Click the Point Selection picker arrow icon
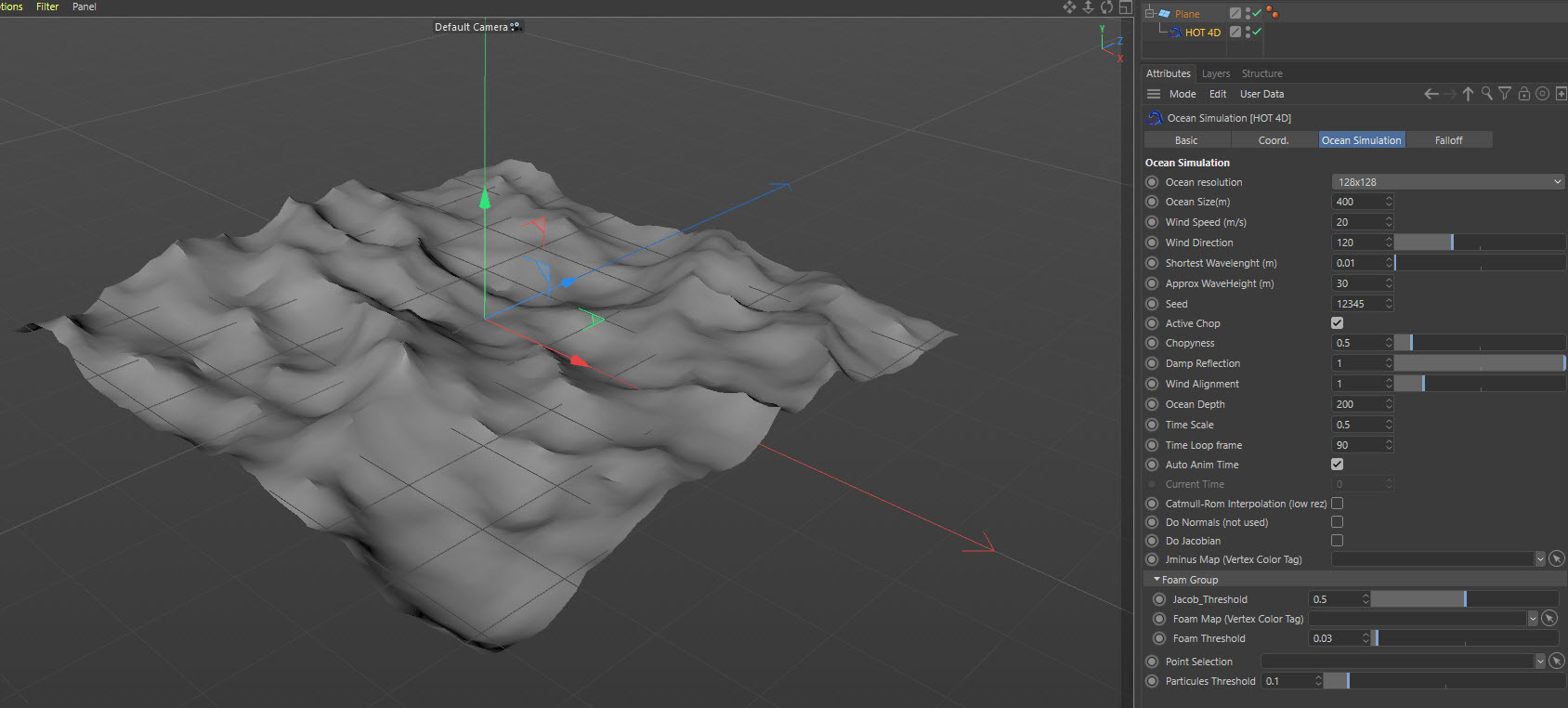Screen dimensions: 1568x708 pyautogui.click(x=1557, y=662)
